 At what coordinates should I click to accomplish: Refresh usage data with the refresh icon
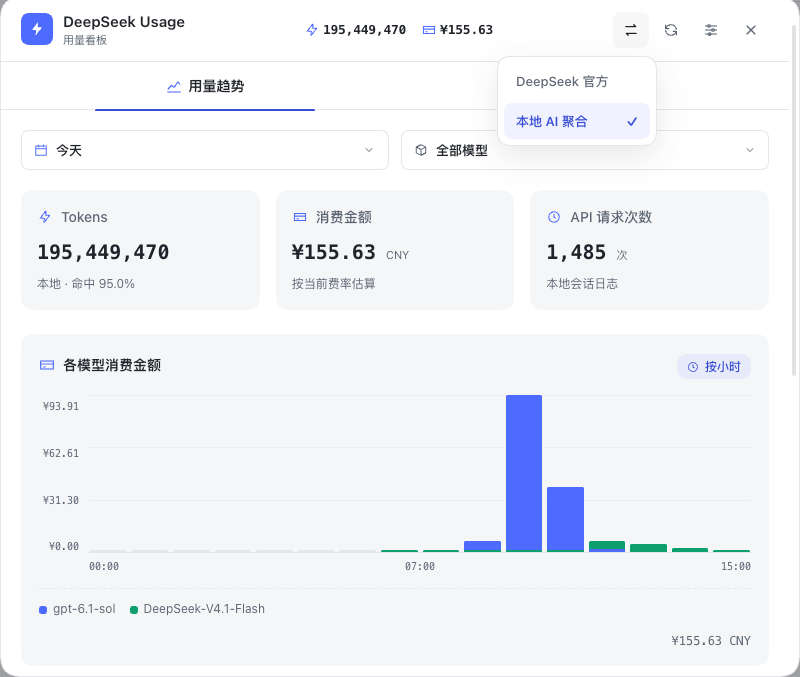click(671, 30)
